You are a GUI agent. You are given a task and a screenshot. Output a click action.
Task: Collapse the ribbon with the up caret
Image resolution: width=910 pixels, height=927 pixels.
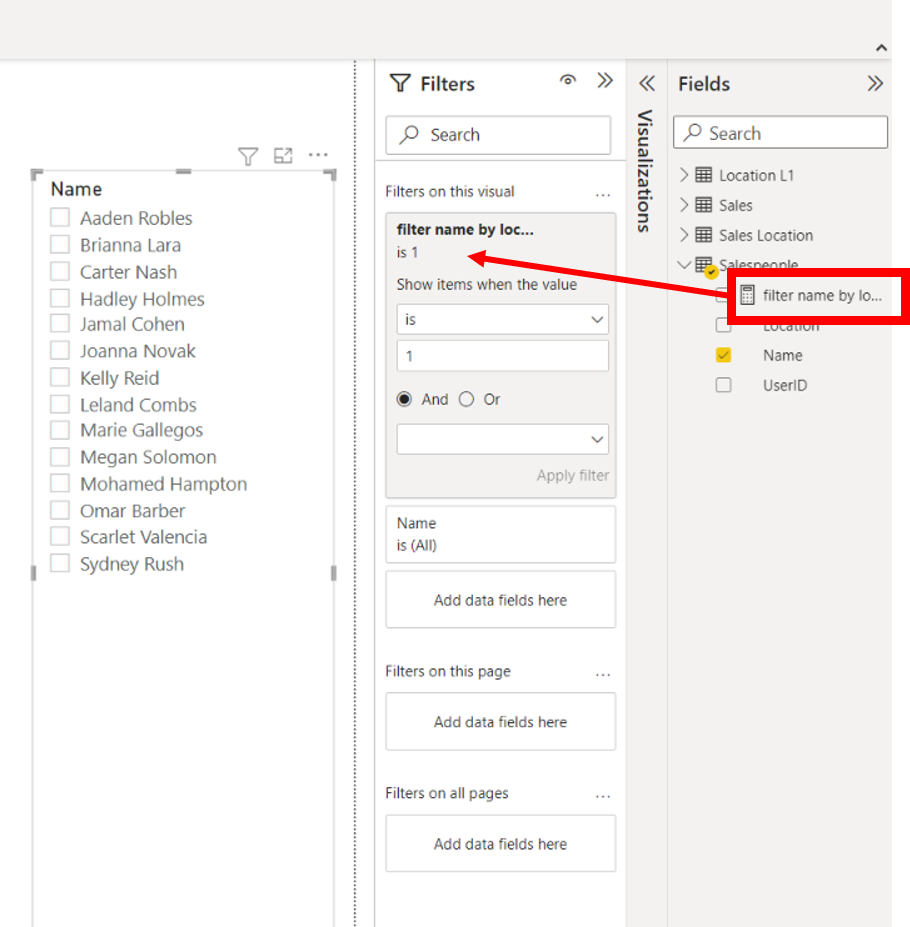[881, 48]
